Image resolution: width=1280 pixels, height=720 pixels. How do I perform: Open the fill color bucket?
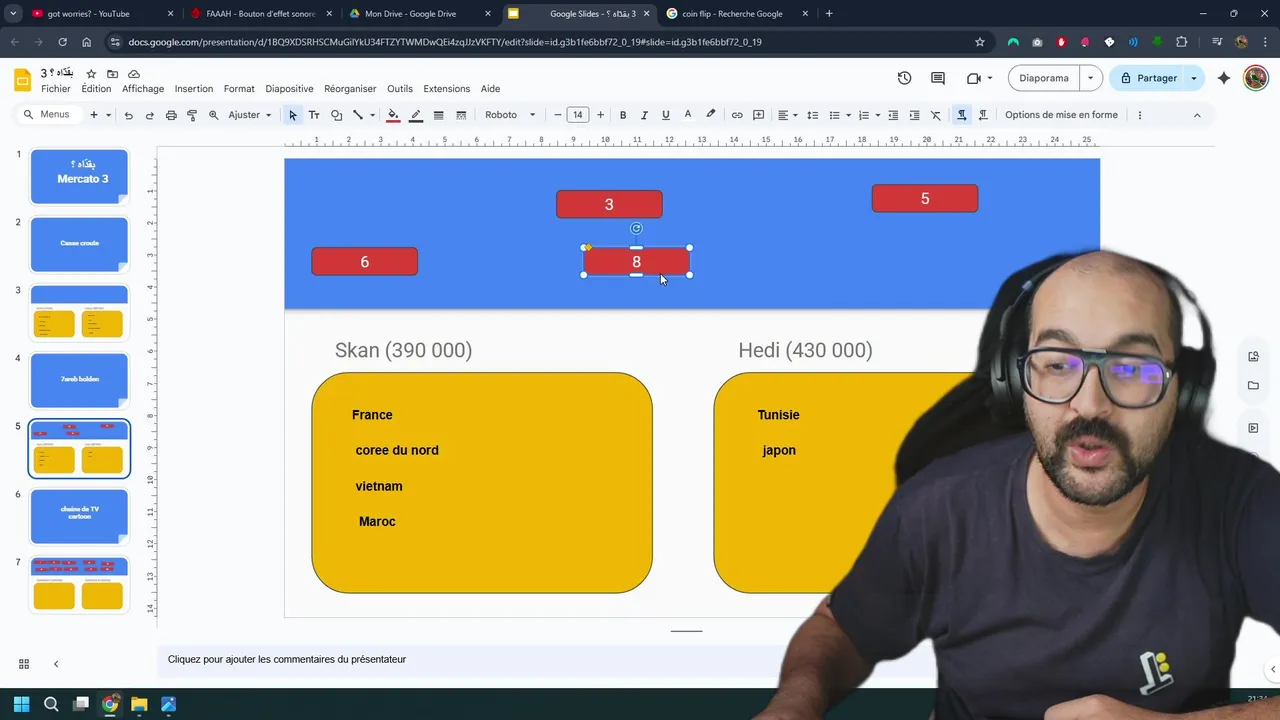pyautogui.click(x=394, y=115)
